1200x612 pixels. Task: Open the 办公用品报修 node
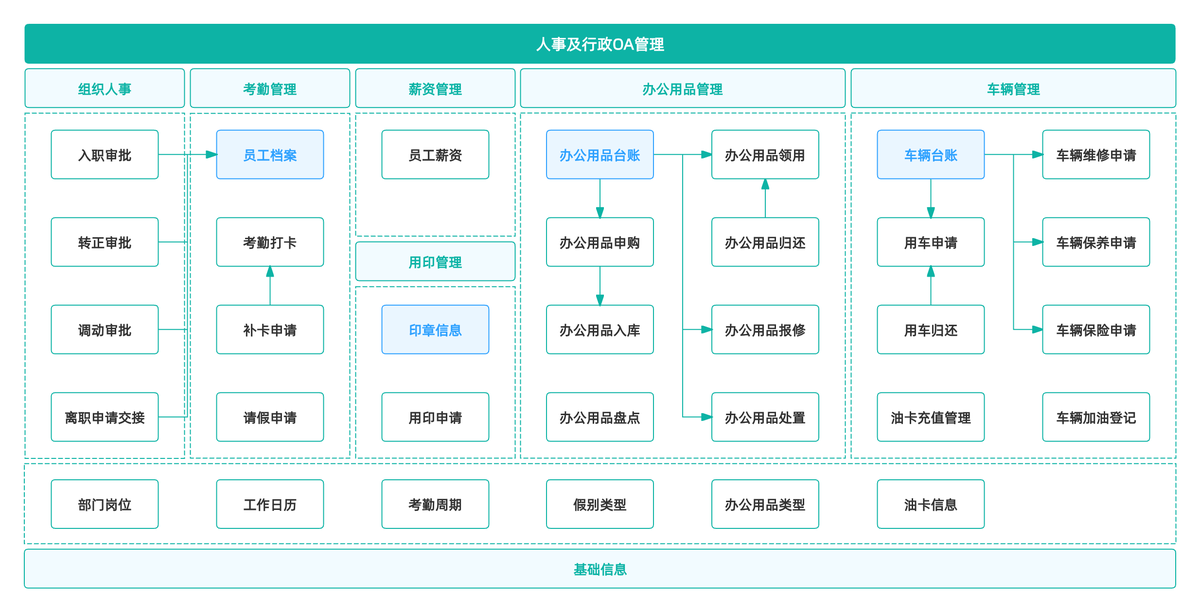765,329
